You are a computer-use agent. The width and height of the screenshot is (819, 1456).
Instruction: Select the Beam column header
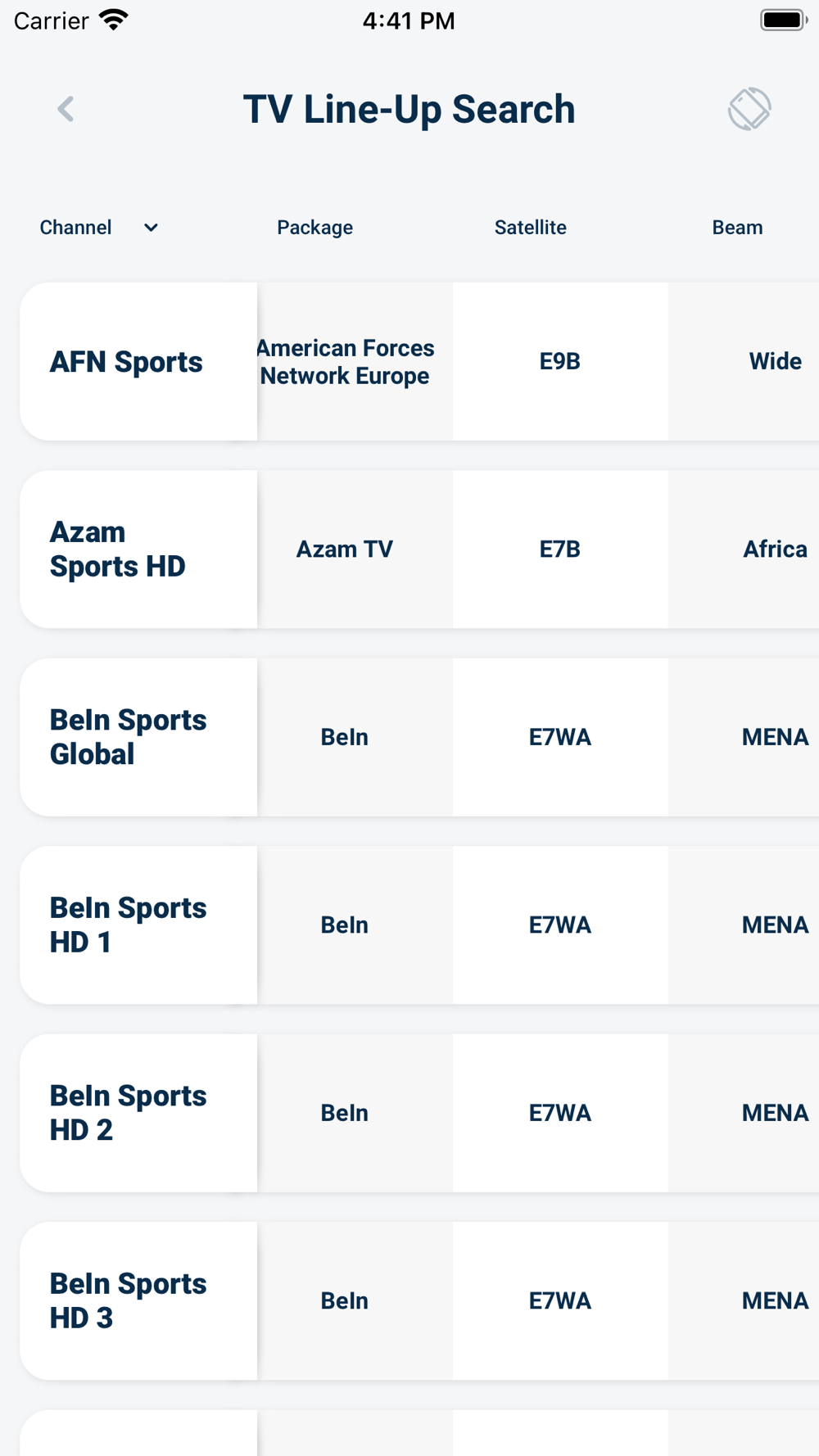(x=737, y=228)
